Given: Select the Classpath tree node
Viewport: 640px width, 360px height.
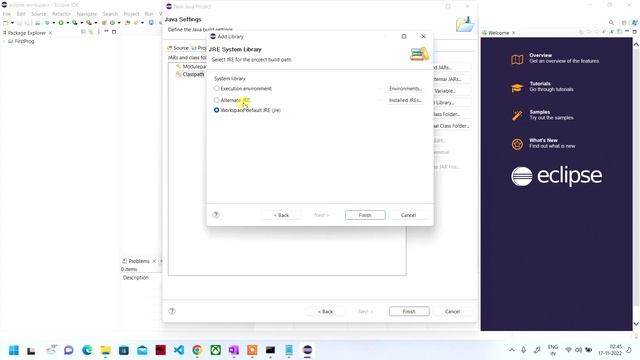Looking at the screenshot, I should 193,74.
